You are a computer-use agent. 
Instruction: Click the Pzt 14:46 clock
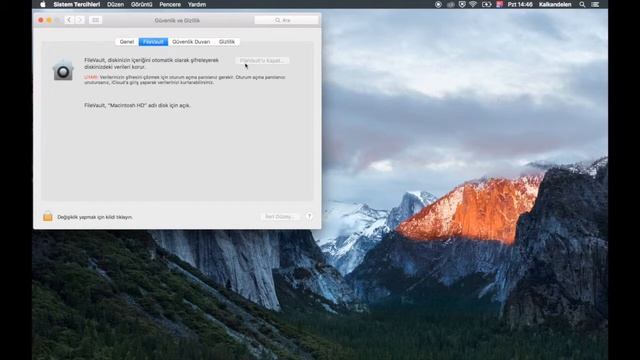520,4
